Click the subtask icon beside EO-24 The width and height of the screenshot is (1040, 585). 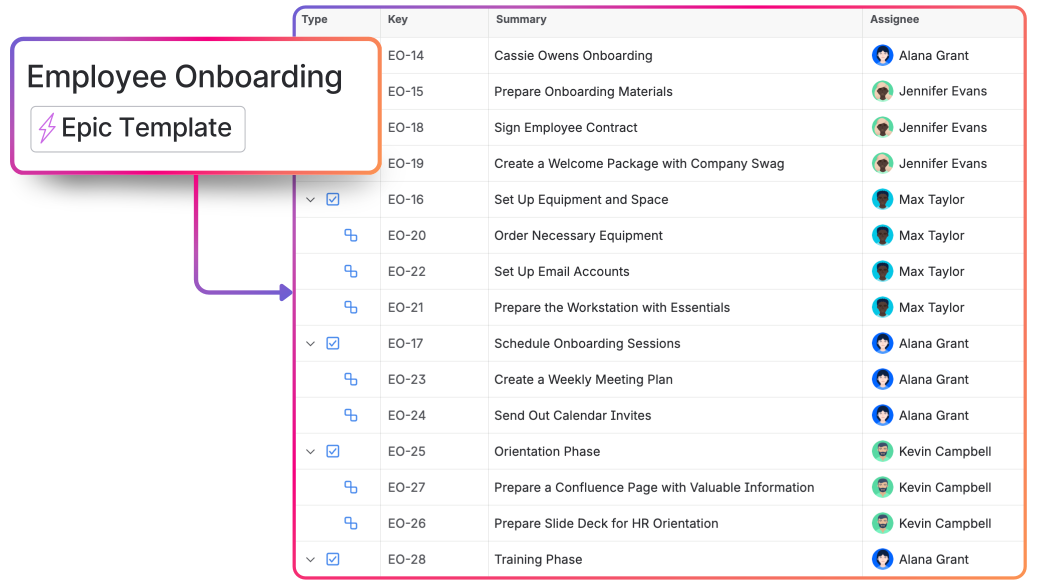(x=351, y=415)
